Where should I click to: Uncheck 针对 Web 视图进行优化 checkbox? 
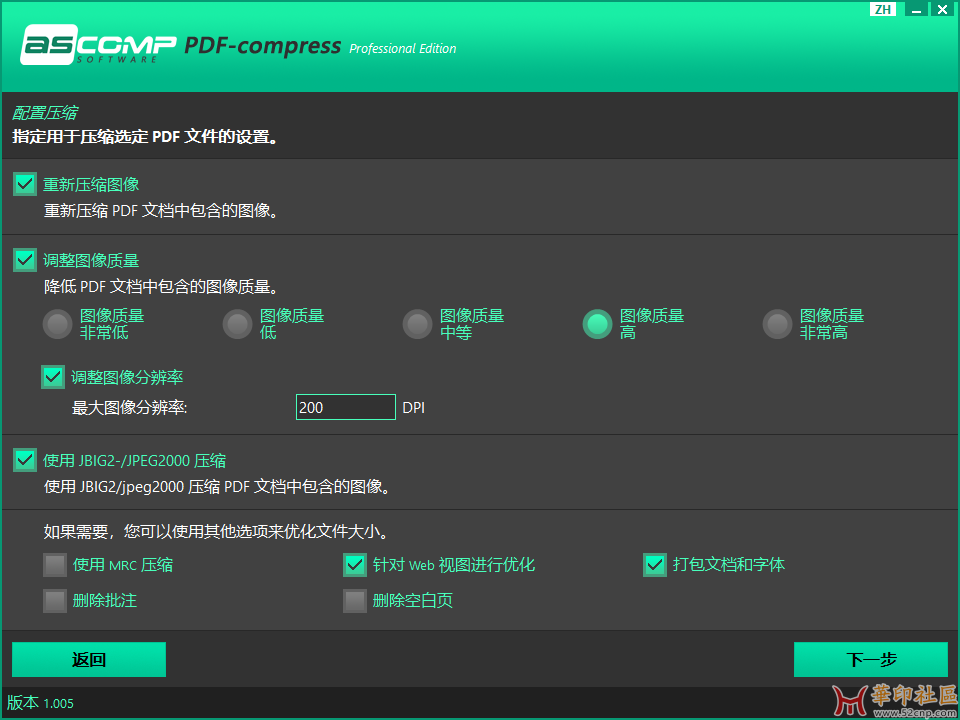[355, 565]
